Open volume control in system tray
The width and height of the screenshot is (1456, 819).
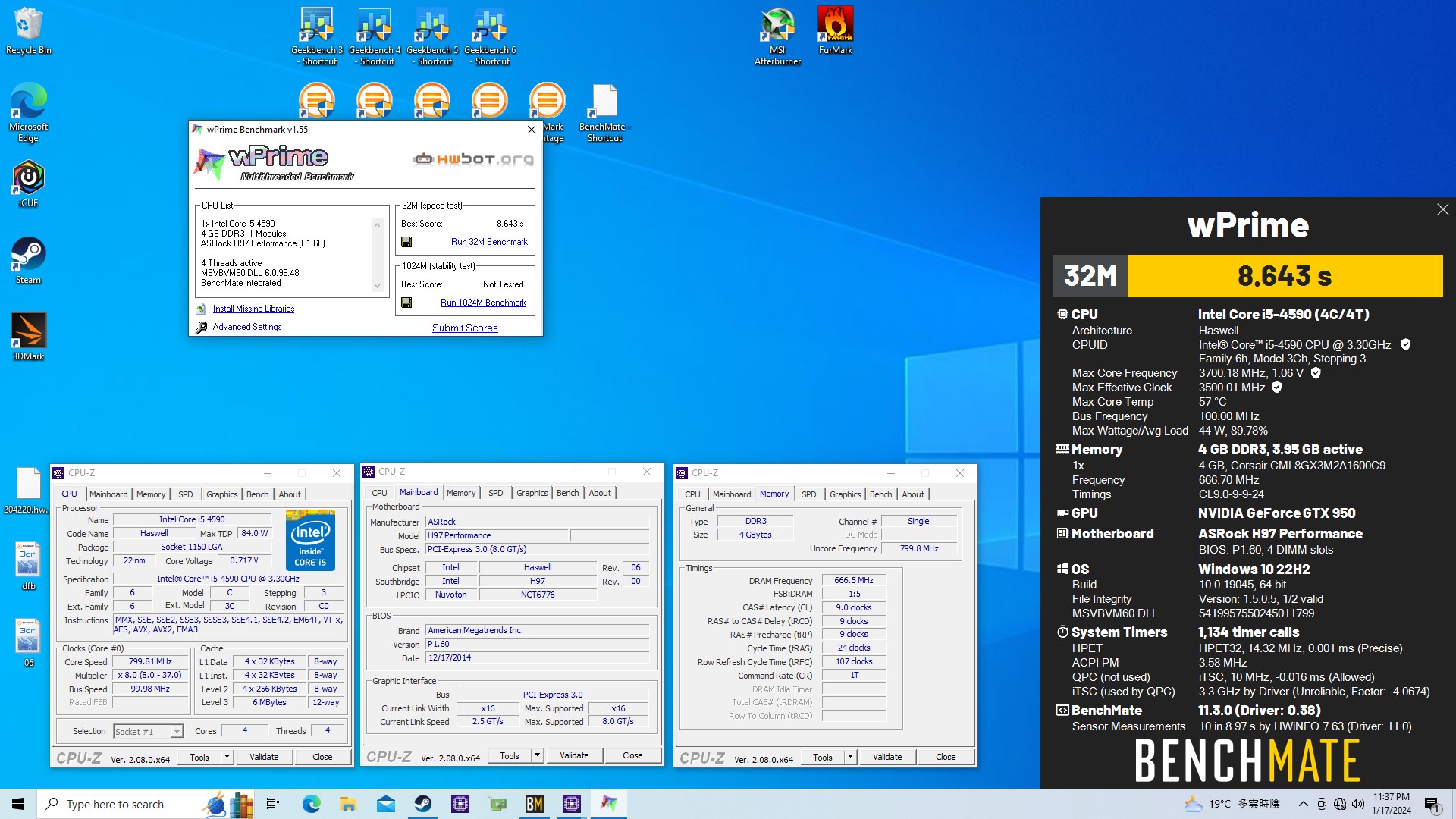point(1357,804)
